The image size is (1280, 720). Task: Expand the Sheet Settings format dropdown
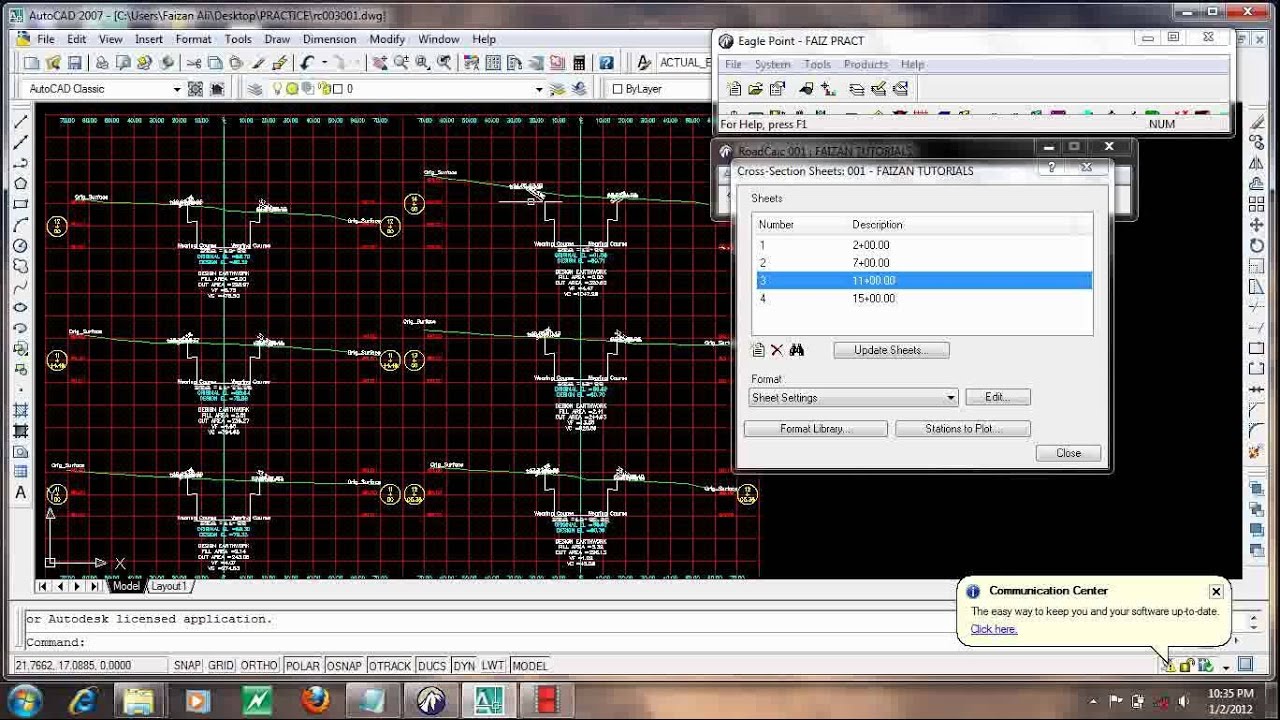[950, 398]
